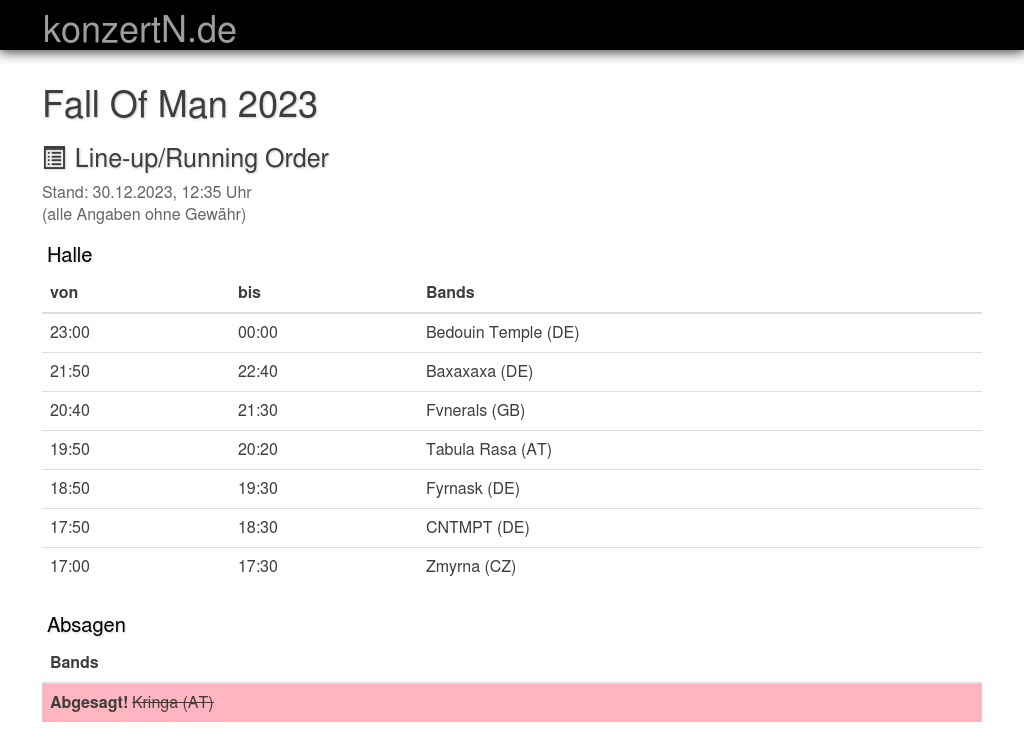Click the konzertN.de site logo
Image resolution: width=1024 pixels, height=742 pixels.
pos(139,29)
